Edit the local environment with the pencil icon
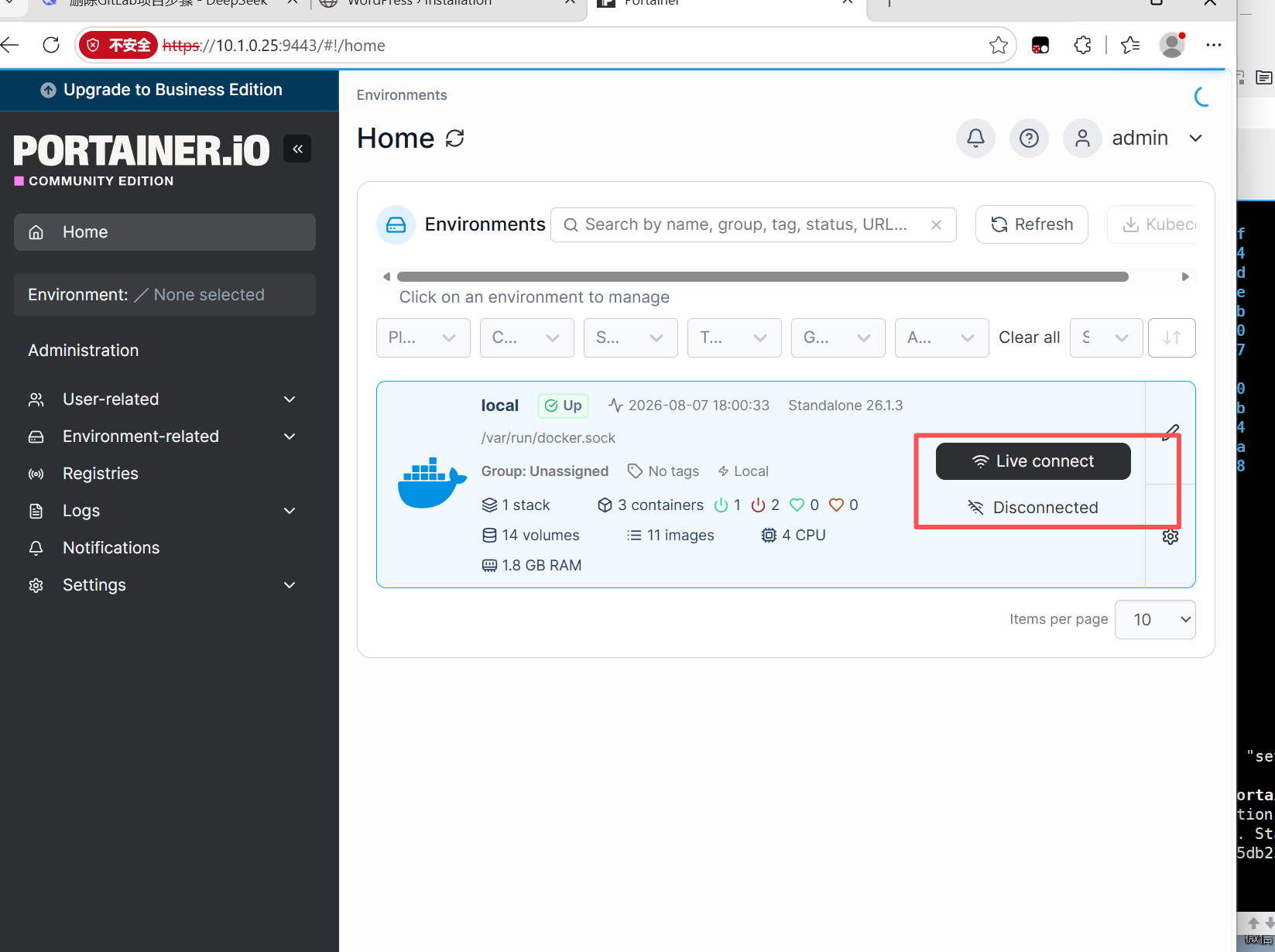 coord(1171,432)
